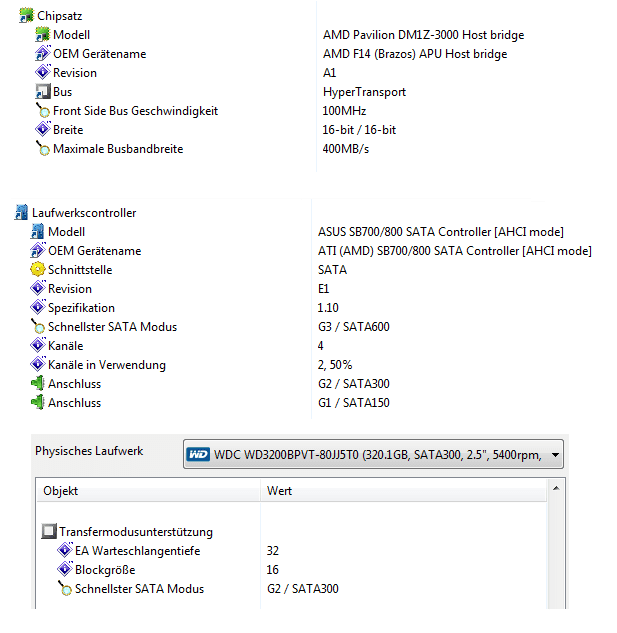The width and height of the screenshot is (617, 633).
Task: Click the G3 / SATA600 value
Action: (x=354, y=327)
